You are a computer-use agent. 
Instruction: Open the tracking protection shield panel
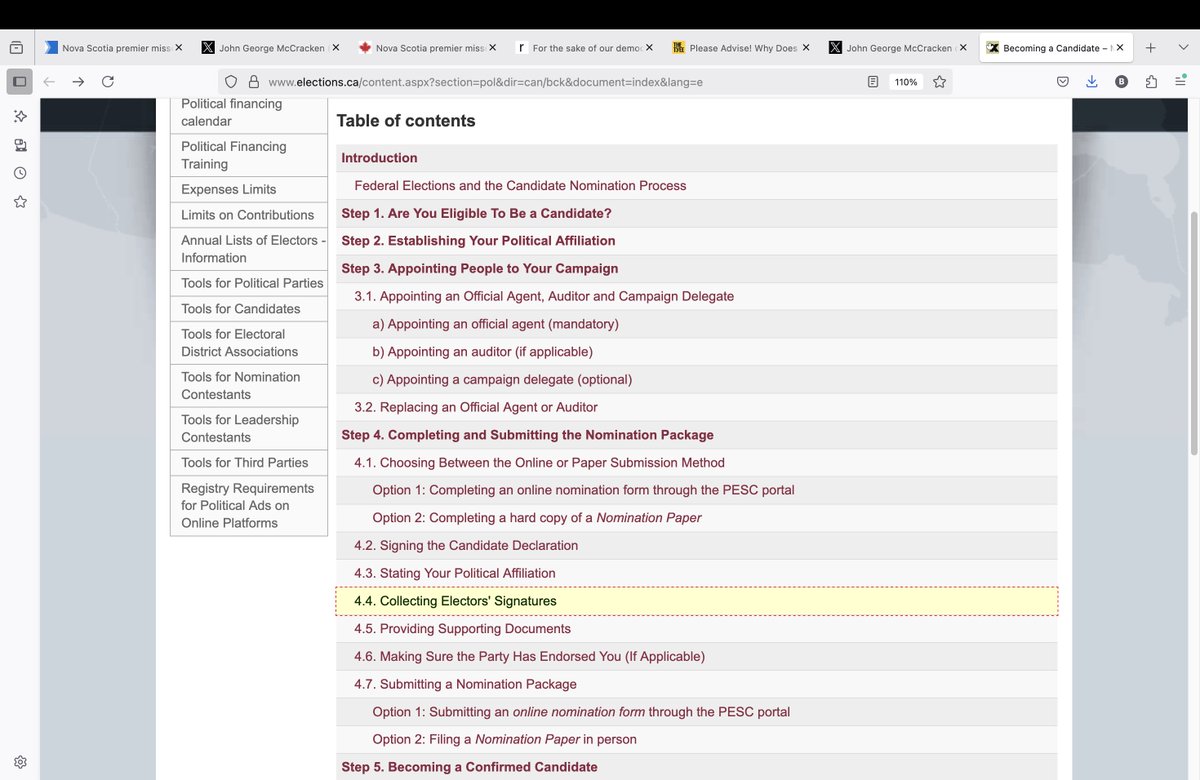point(230,82)
